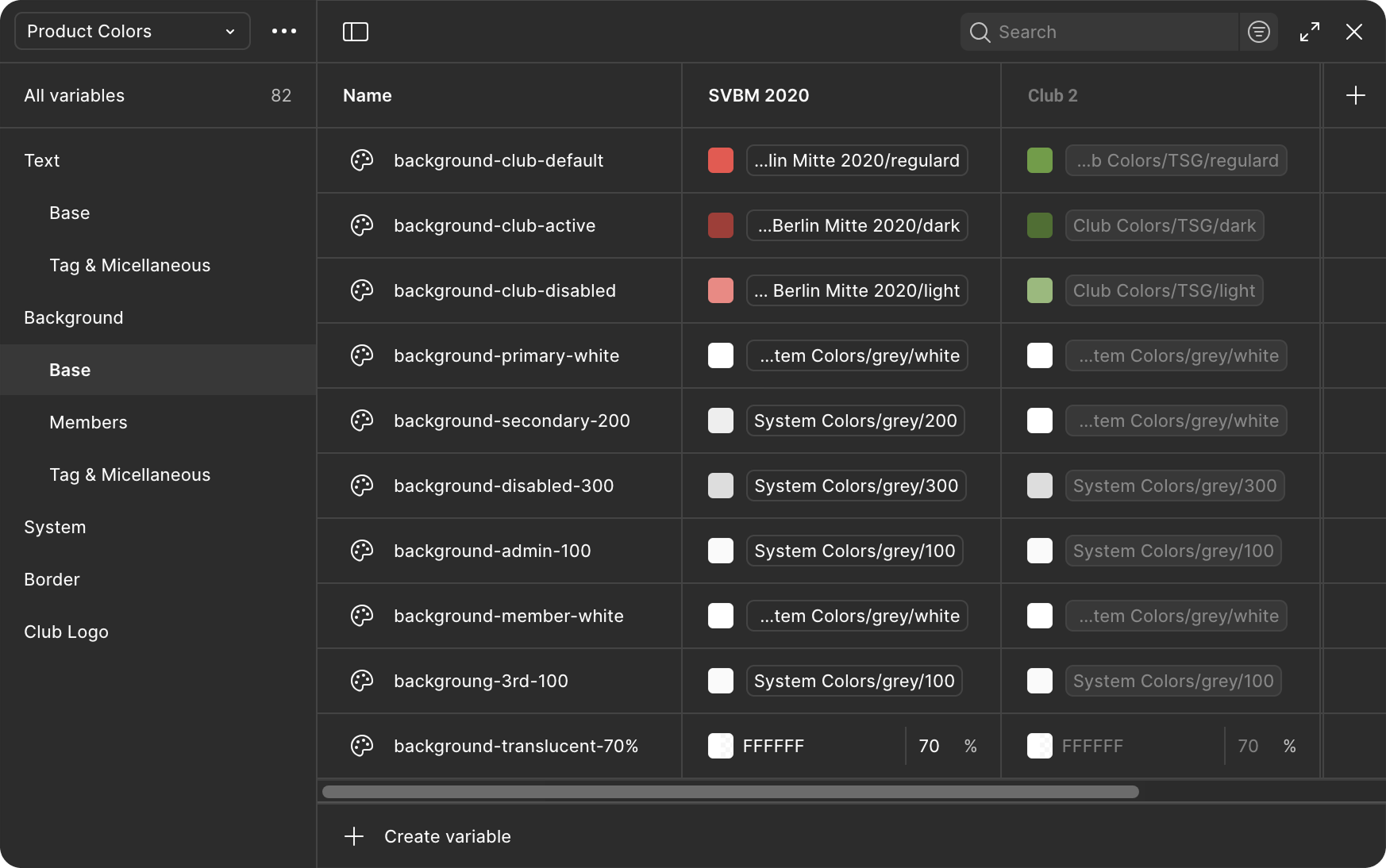1386x868 pixels.
Task: Expand the variables window to full size
Action: coord(1310,32)
